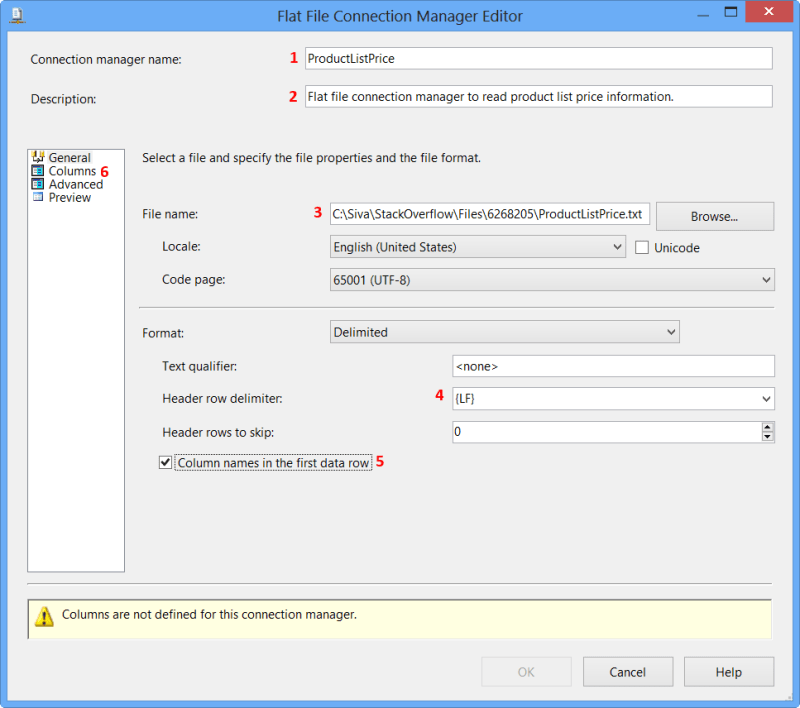Click the General page icon in the sidebar

[37, 157]
